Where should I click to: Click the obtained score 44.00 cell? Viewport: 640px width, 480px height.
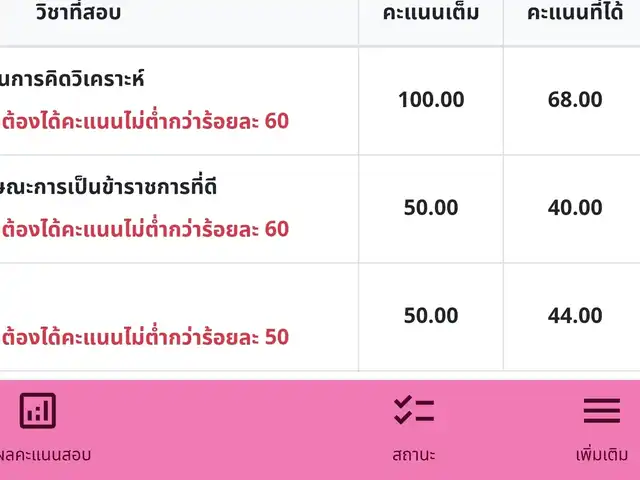coord(575,316)
